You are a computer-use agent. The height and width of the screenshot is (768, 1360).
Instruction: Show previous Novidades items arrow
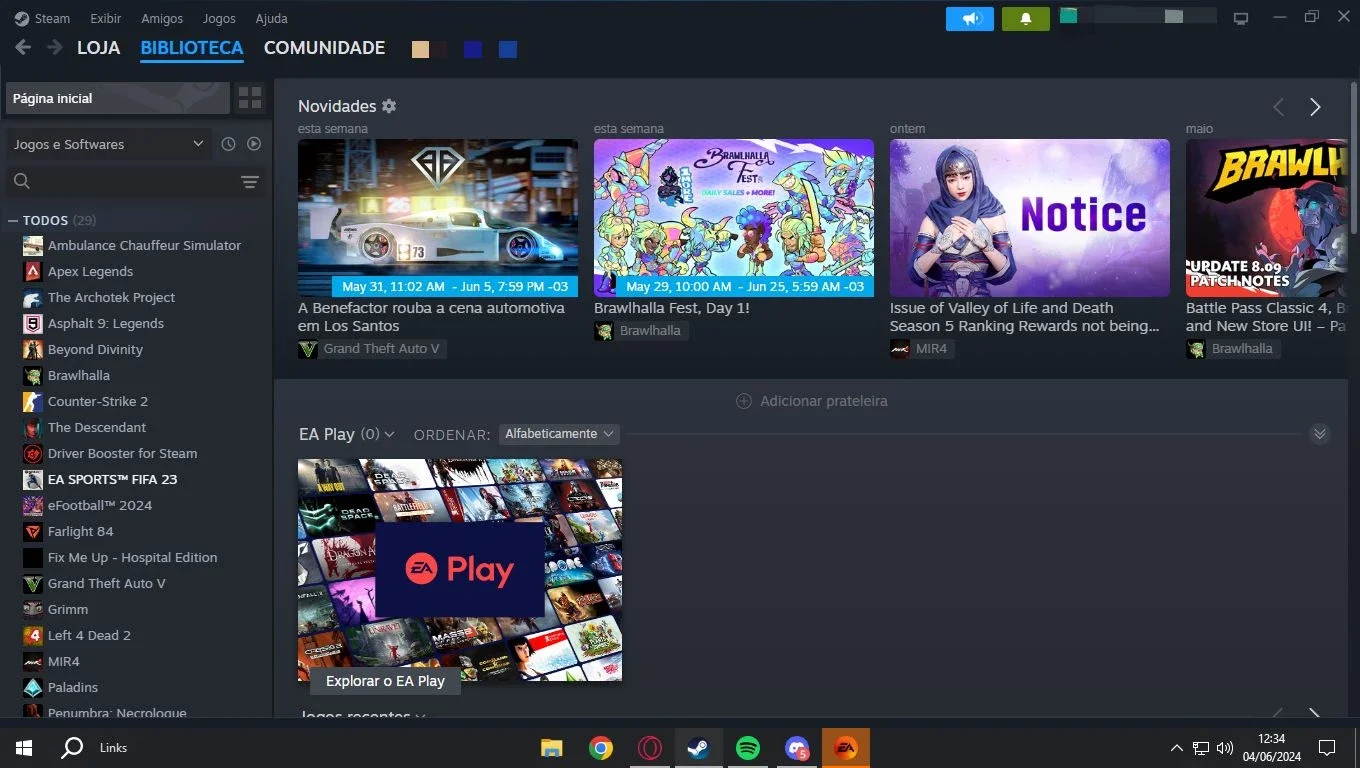click(x=1278, y=107)
